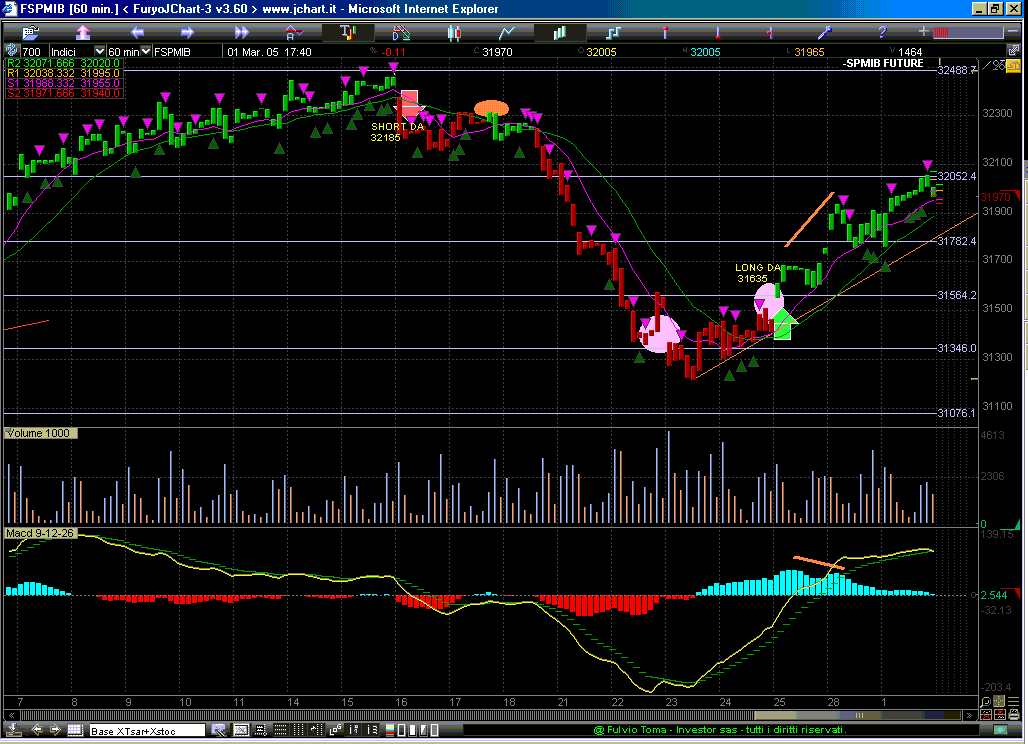The image size is (1028, 744).
Task: Open settings with the wrench icon
Action: pos(826,32)
